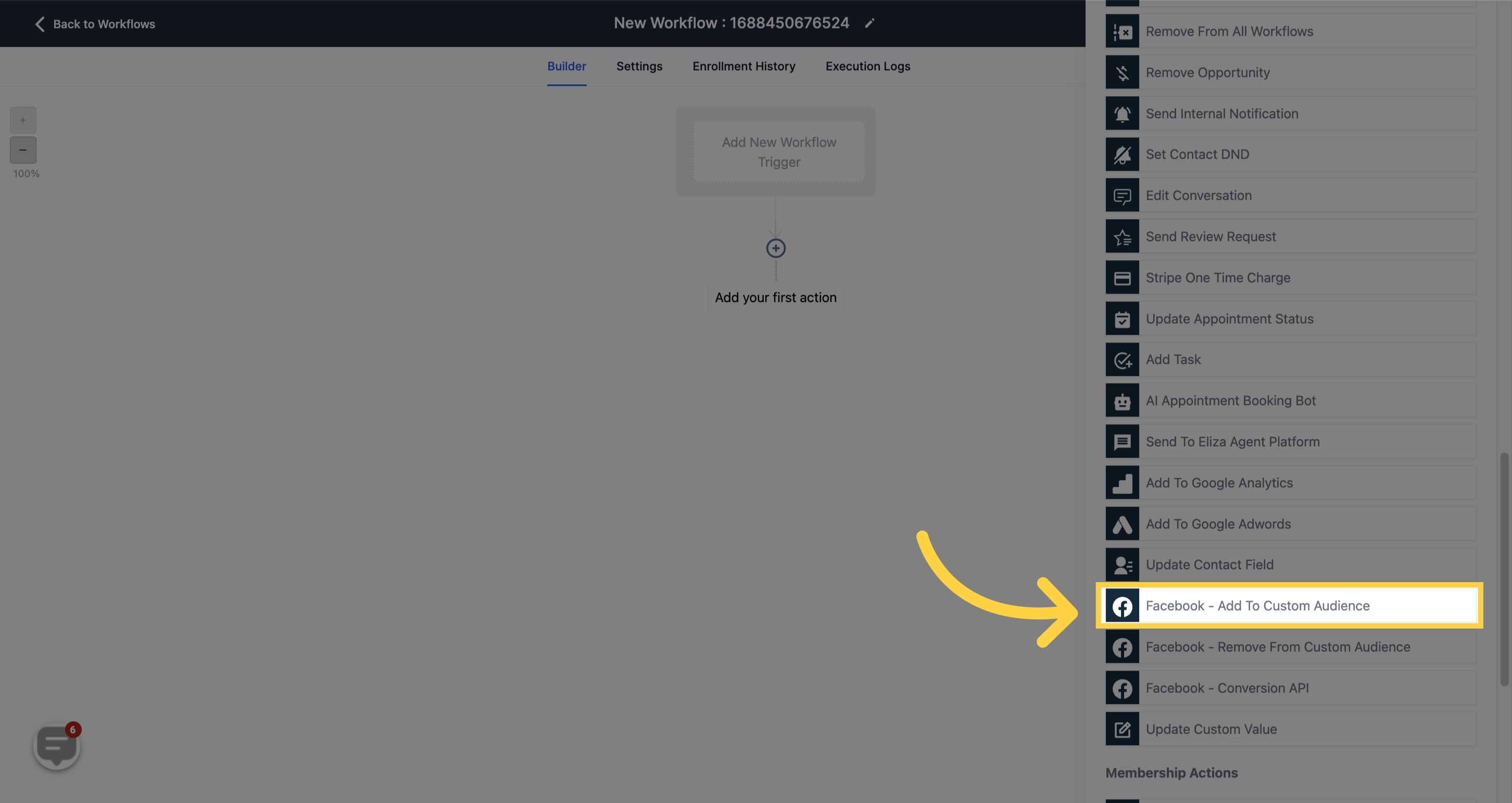Click the Add To Google Adwords icon
Screen dimensions: 1512x803
pyautogui.click(x=1122, y=523)
